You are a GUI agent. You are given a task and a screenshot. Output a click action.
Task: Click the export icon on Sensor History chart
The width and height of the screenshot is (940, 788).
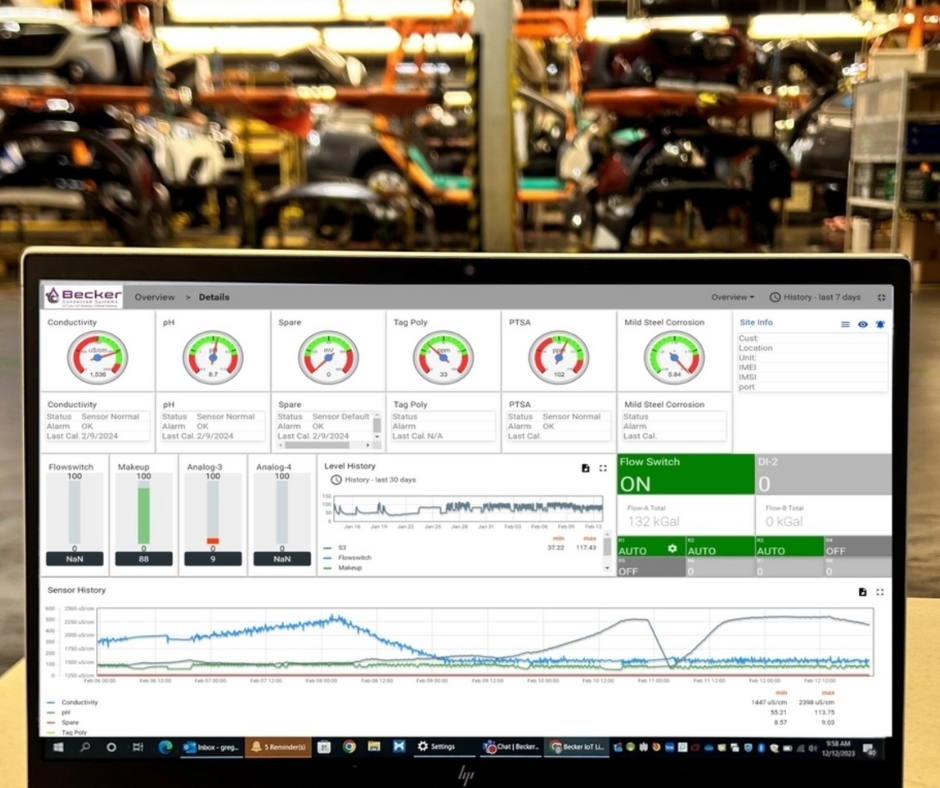point(861,592)
